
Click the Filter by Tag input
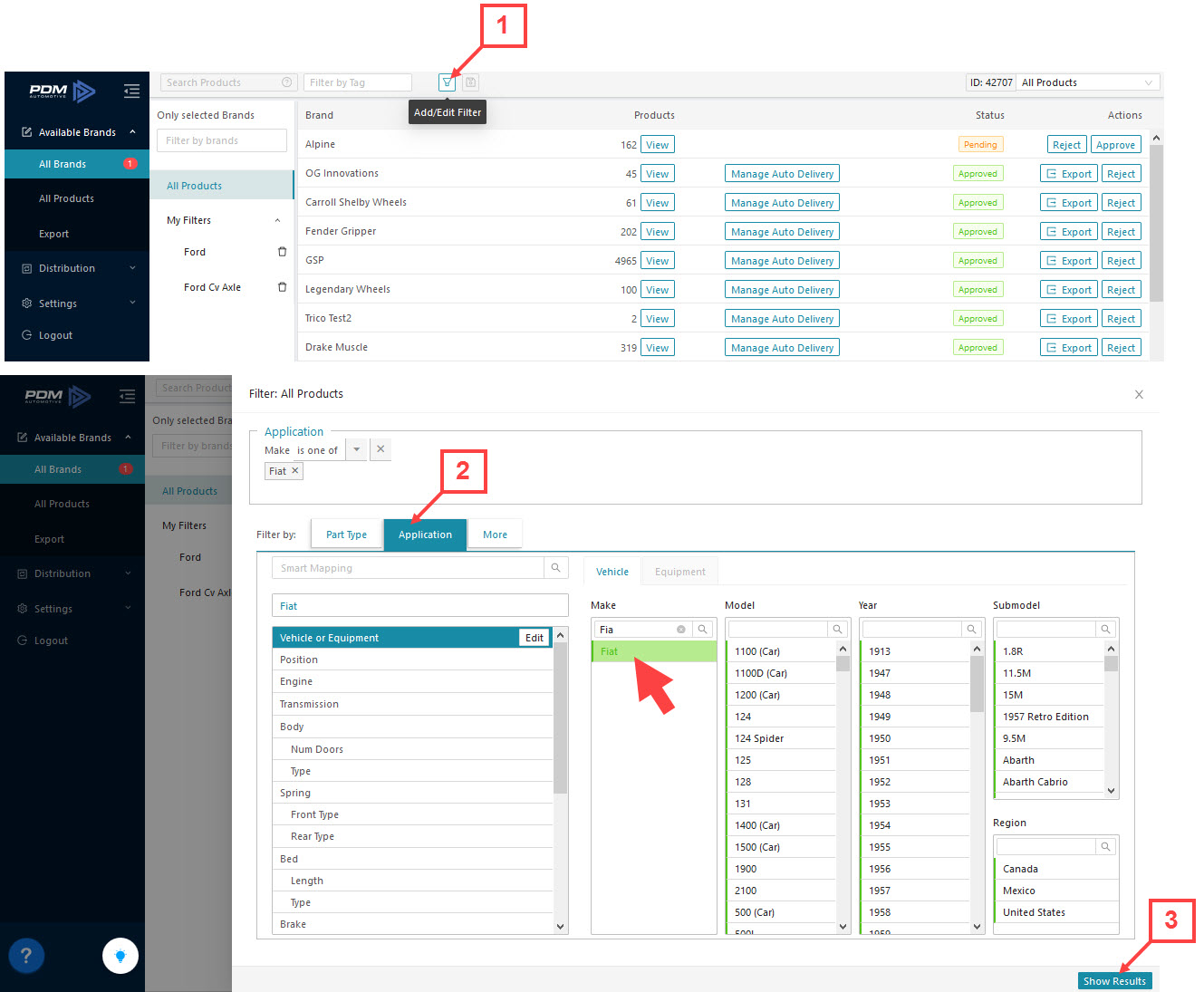(357, 82)
